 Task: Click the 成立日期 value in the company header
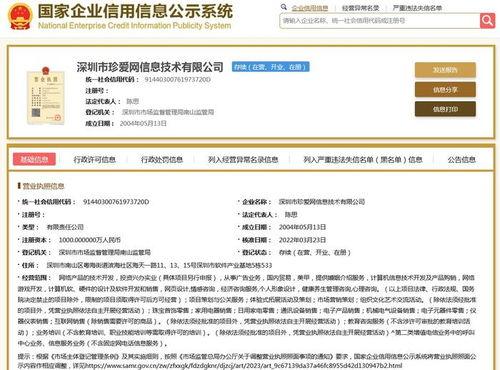tap(143, 124)
